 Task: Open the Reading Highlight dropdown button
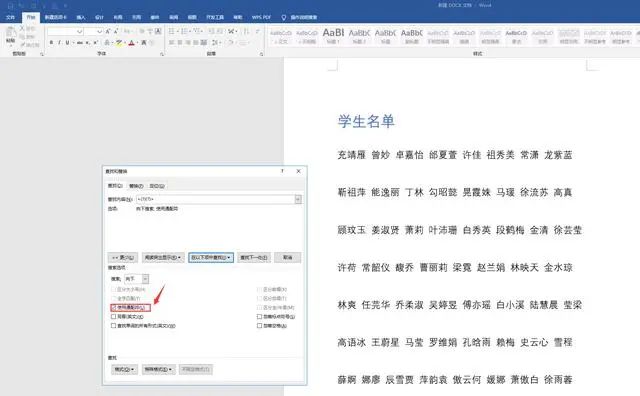tap(163, 258)
